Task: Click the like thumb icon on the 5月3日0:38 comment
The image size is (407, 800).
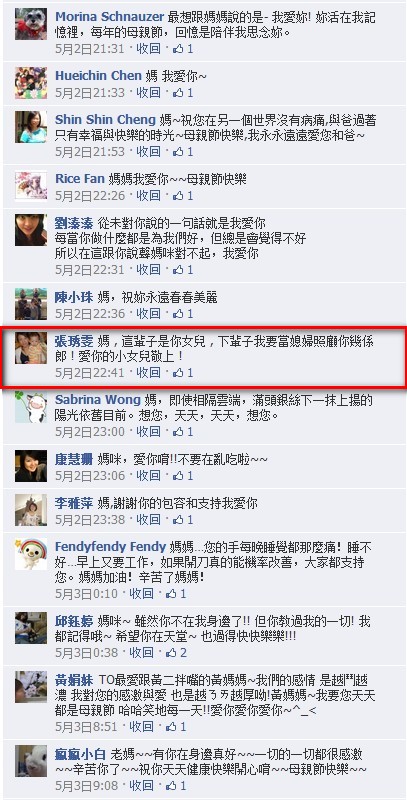Action: point(171,653)
